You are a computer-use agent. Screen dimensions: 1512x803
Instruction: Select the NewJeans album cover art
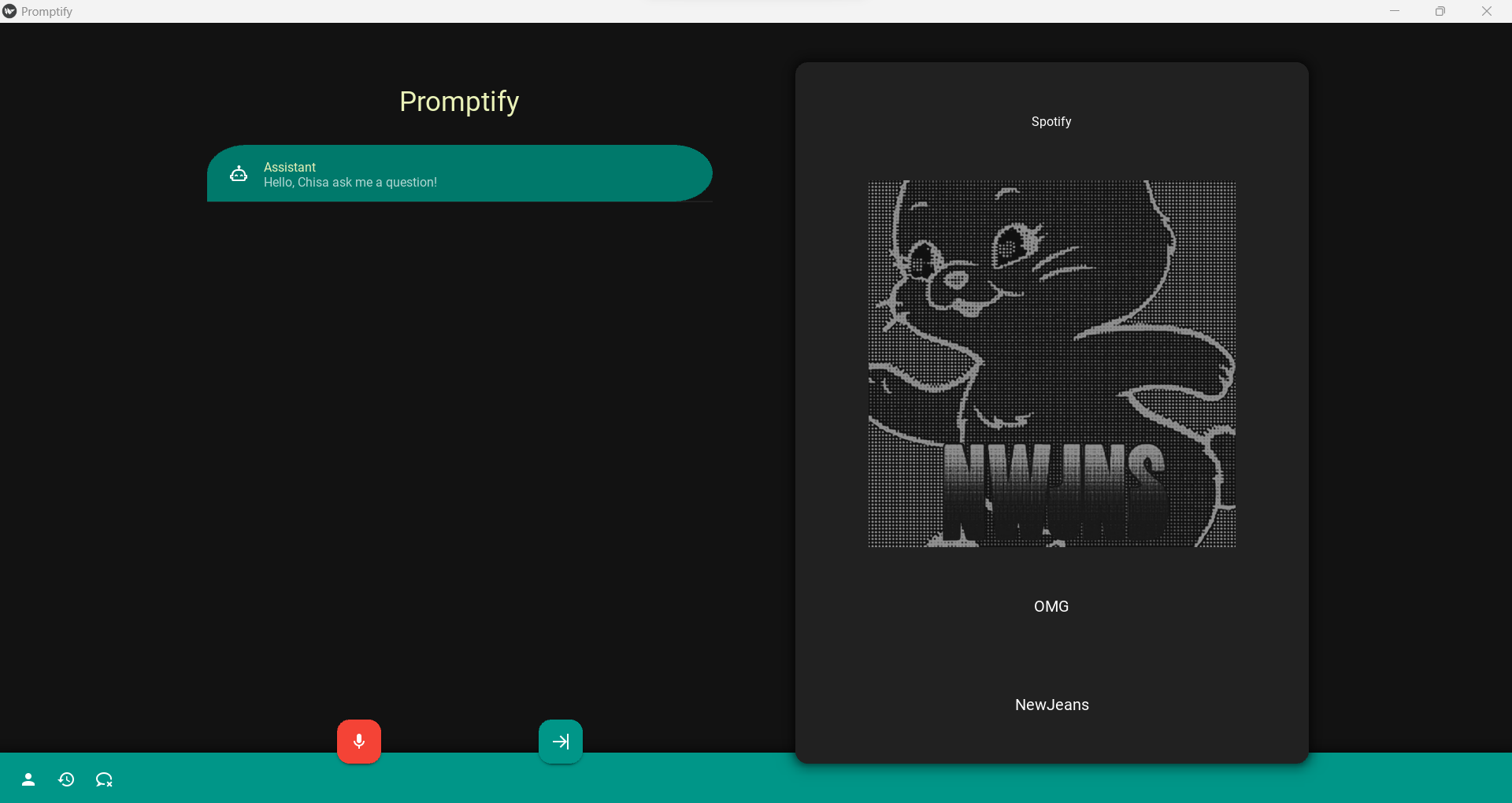(1052, 364)
